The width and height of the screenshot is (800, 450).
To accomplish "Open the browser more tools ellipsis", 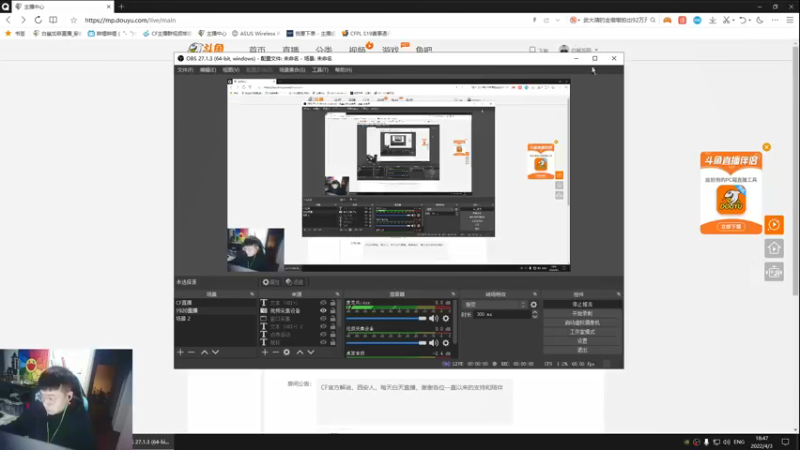I will pyautogui.click(x=775, y=20).
